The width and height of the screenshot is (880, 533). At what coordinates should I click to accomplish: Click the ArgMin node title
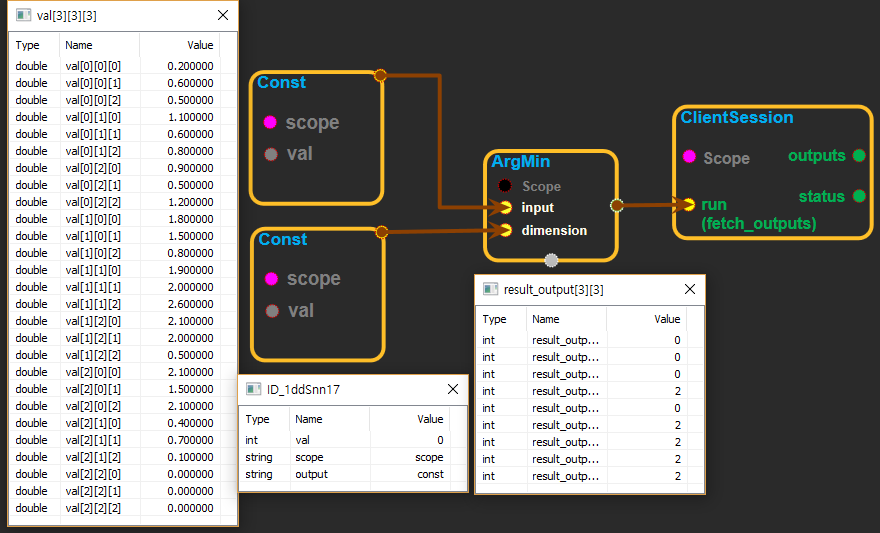coord(520,162)
